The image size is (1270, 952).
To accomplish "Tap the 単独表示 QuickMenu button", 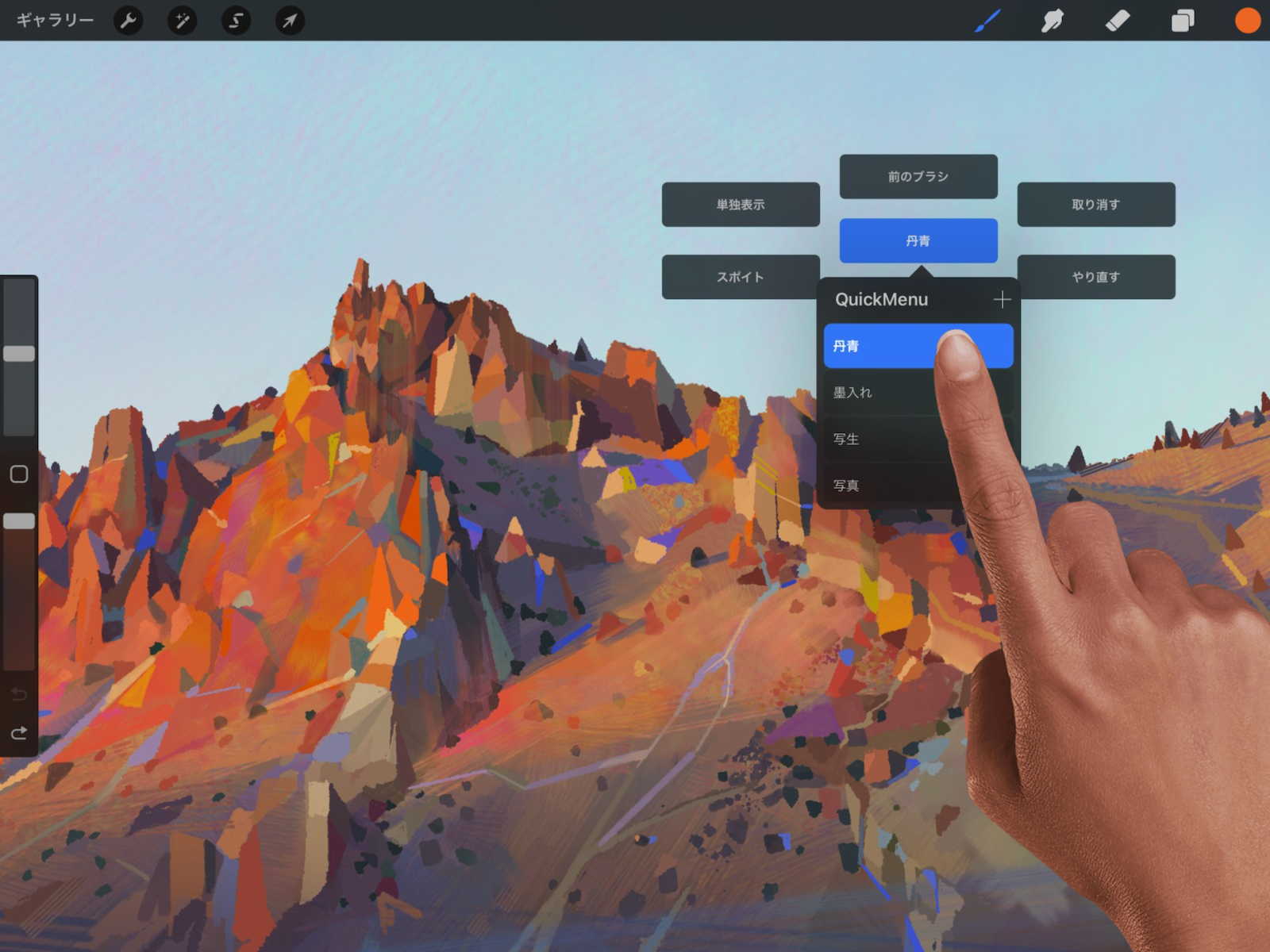I will 741,205.
